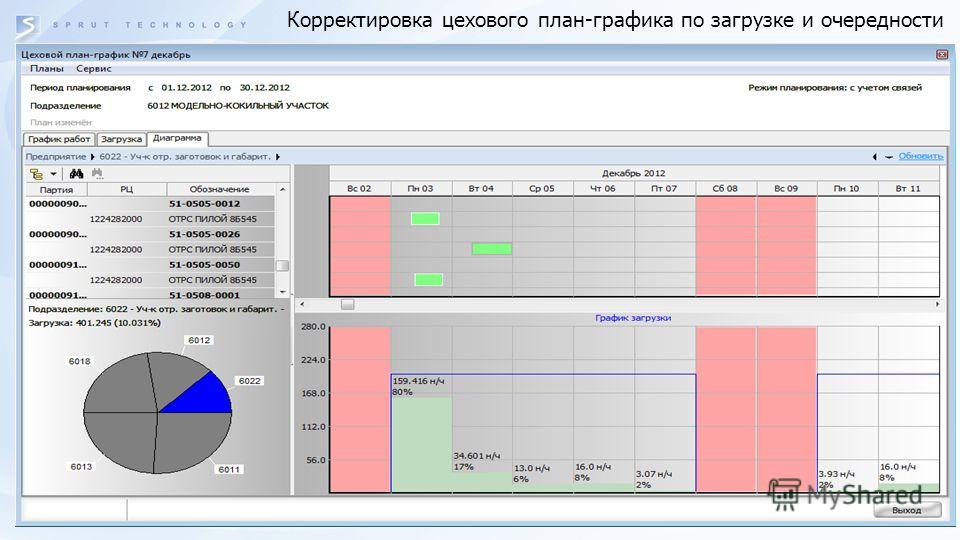
Task: Click the Gantt horizontal scrollbar thumb
Action: 347,304
